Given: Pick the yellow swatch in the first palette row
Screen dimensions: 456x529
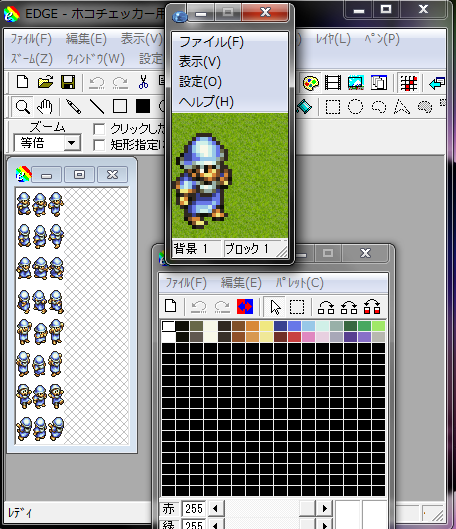Looking at the screenshot, I should tap(266, 326).
